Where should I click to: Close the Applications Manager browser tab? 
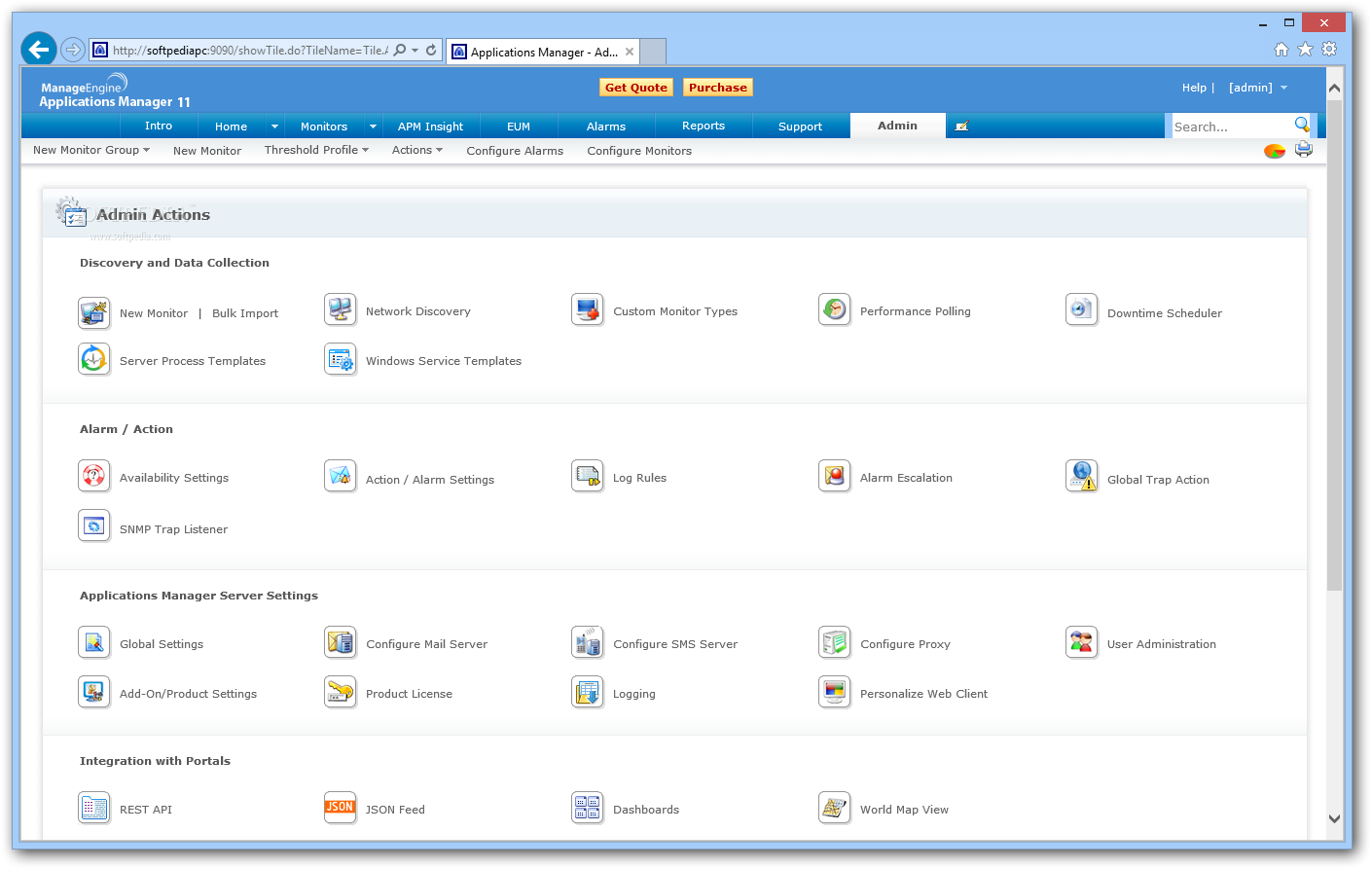pos(630,52)
